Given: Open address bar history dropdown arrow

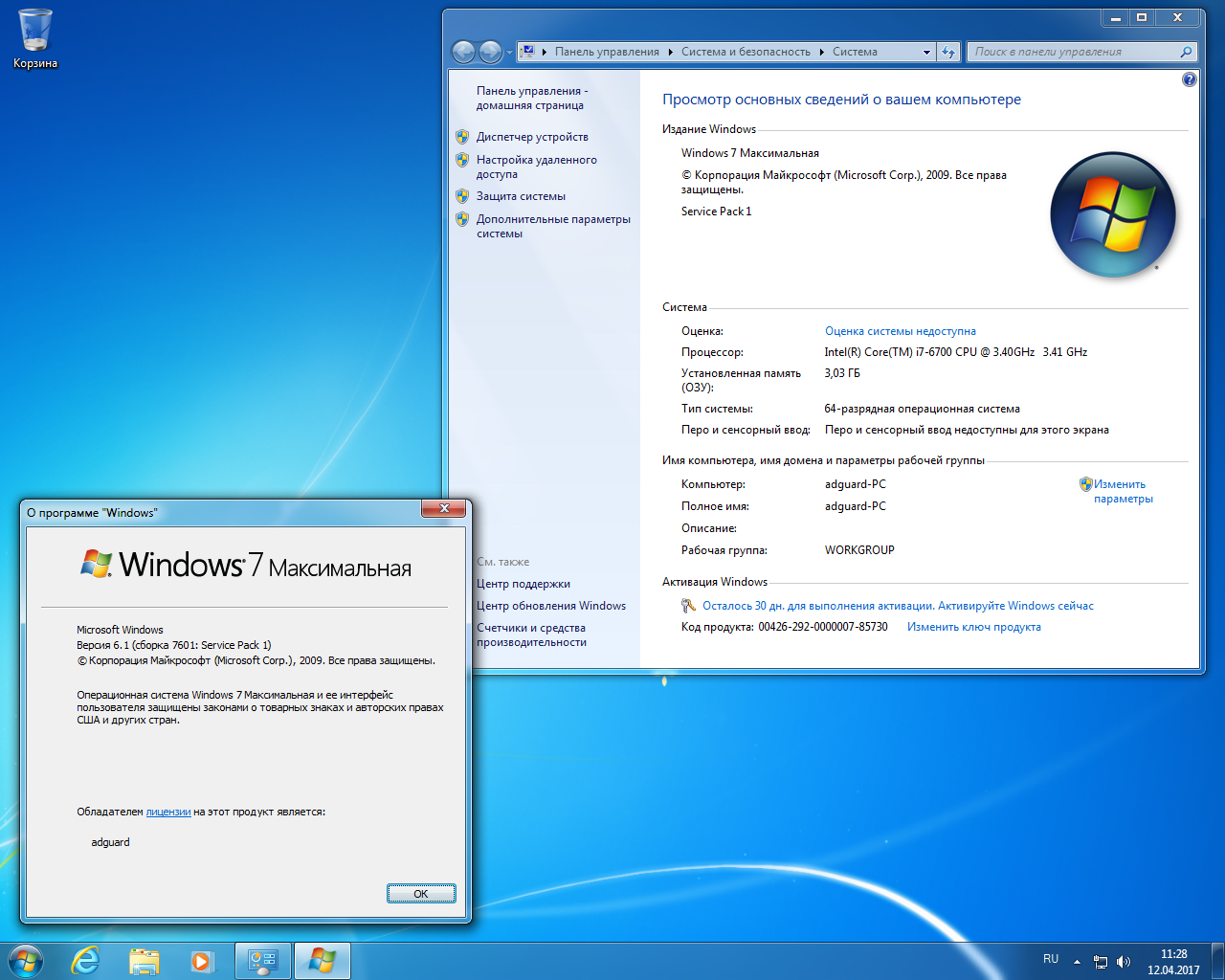Looking at the screenshot, I should pos(926,53).
